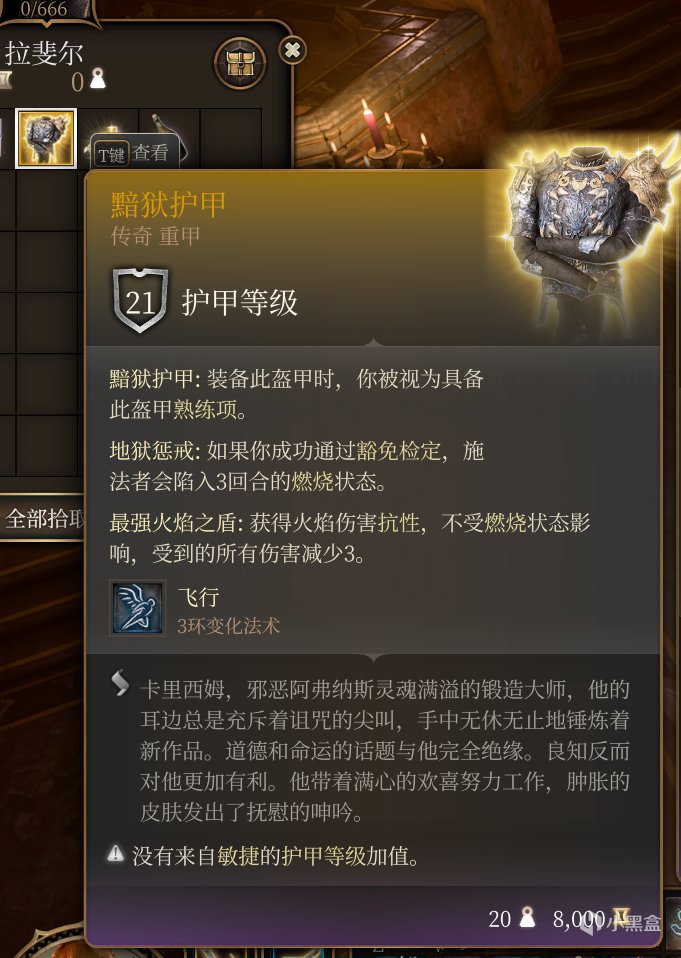The width and height of the screenshot is (681, 958).
Task: Click the 0/666 weight capacity tab
Action: [x=44, y=9]
